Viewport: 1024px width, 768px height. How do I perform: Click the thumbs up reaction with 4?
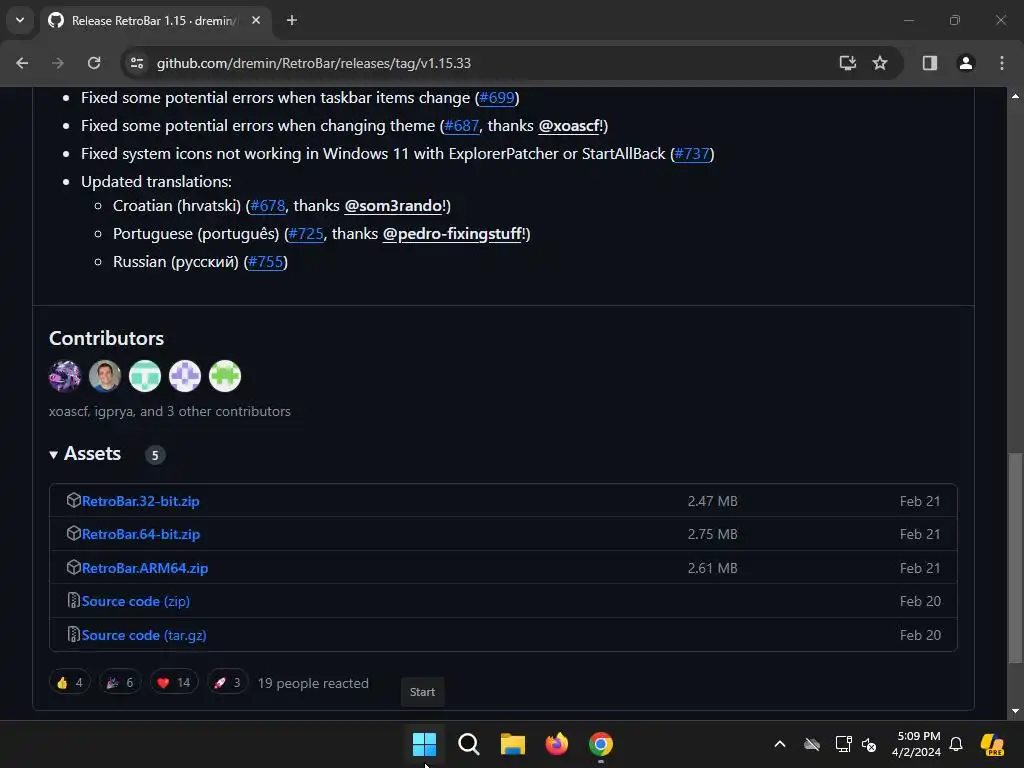pos(70,683)
